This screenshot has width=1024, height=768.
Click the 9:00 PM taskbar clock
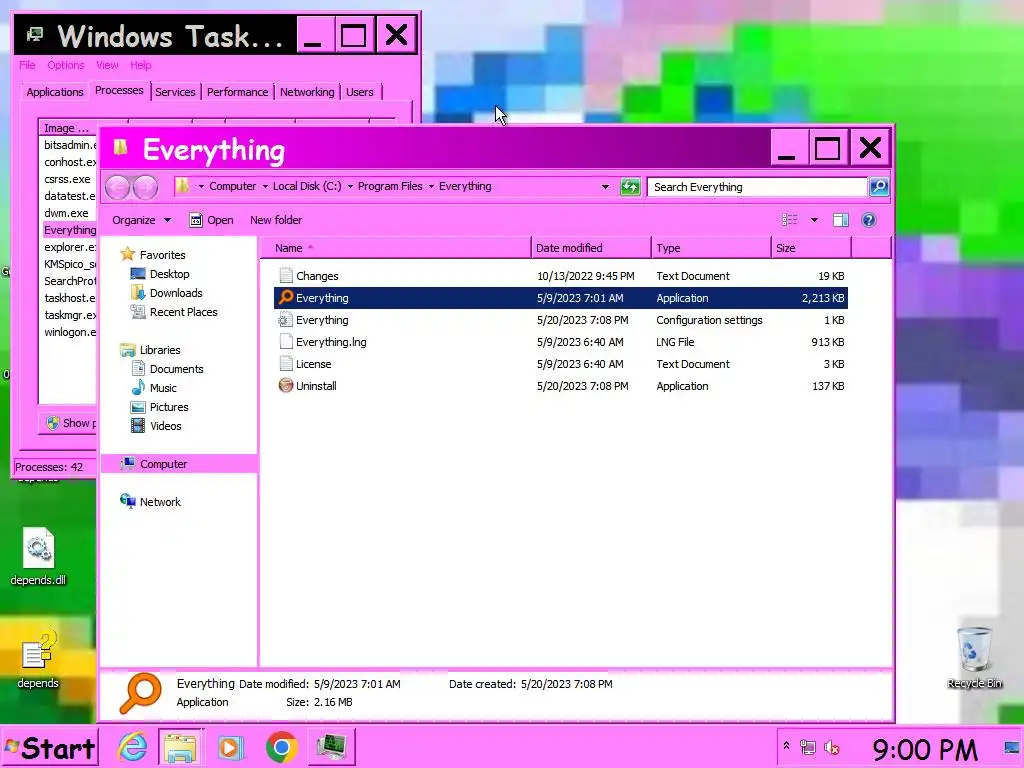pos(925,750)
